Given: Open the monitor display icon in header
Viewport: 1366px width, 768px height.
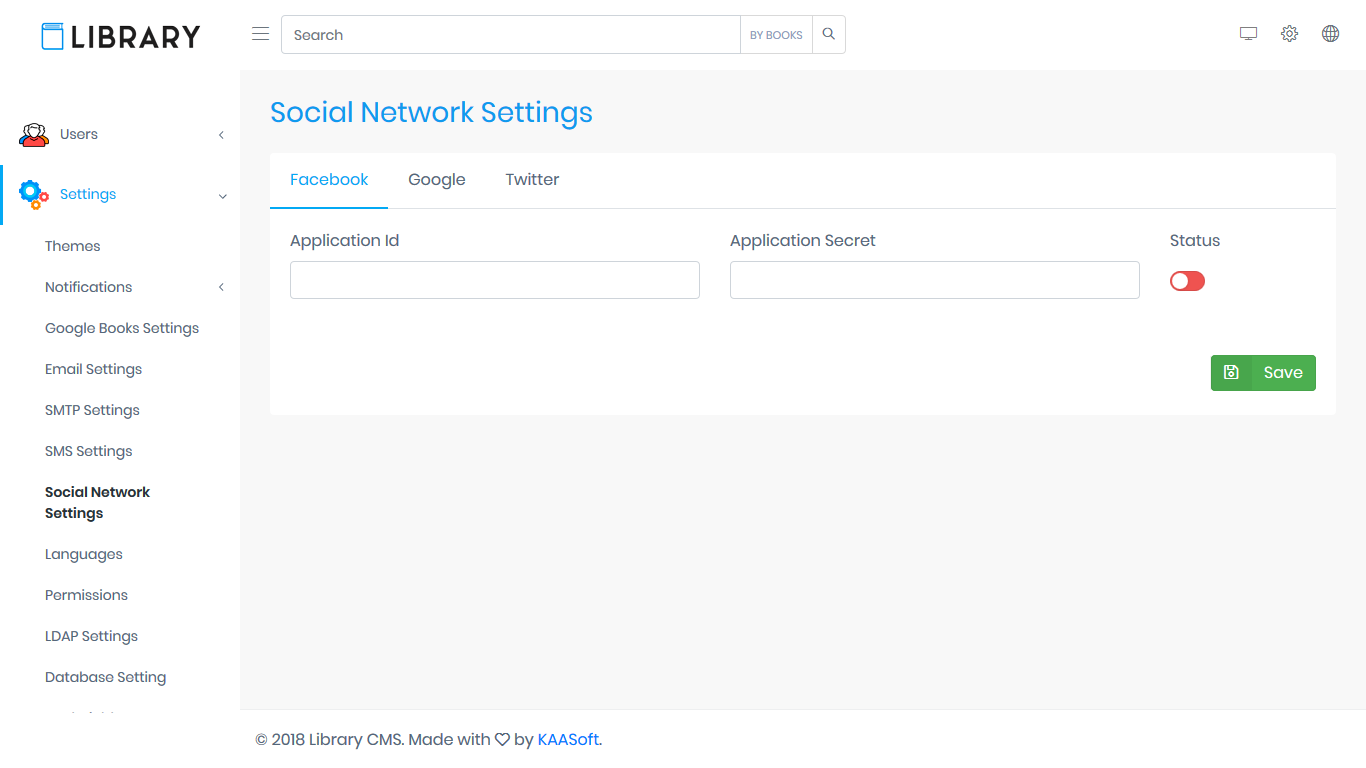Looking at the screenshot, I should click(x=1248, y=34).
